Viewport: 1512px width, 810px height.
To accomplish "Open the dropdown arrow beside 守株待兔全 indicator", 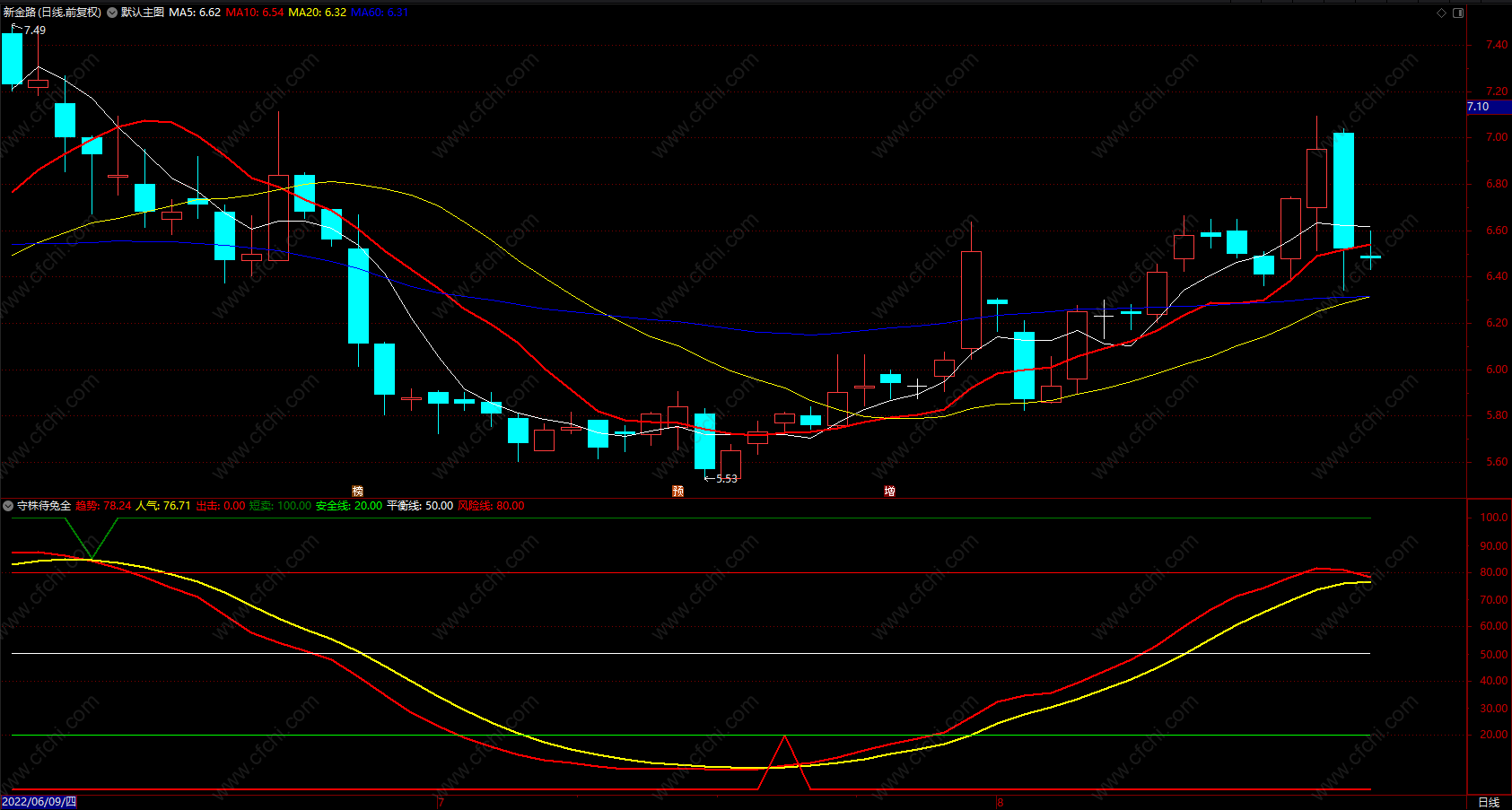I will (8, 506).
